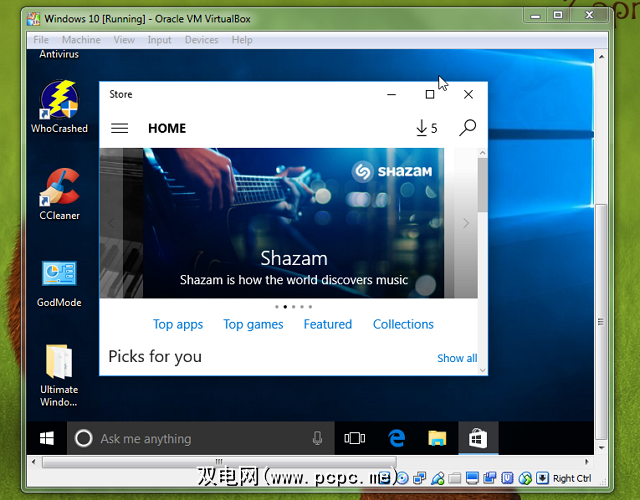Minimize the Store window

[391, 95]
